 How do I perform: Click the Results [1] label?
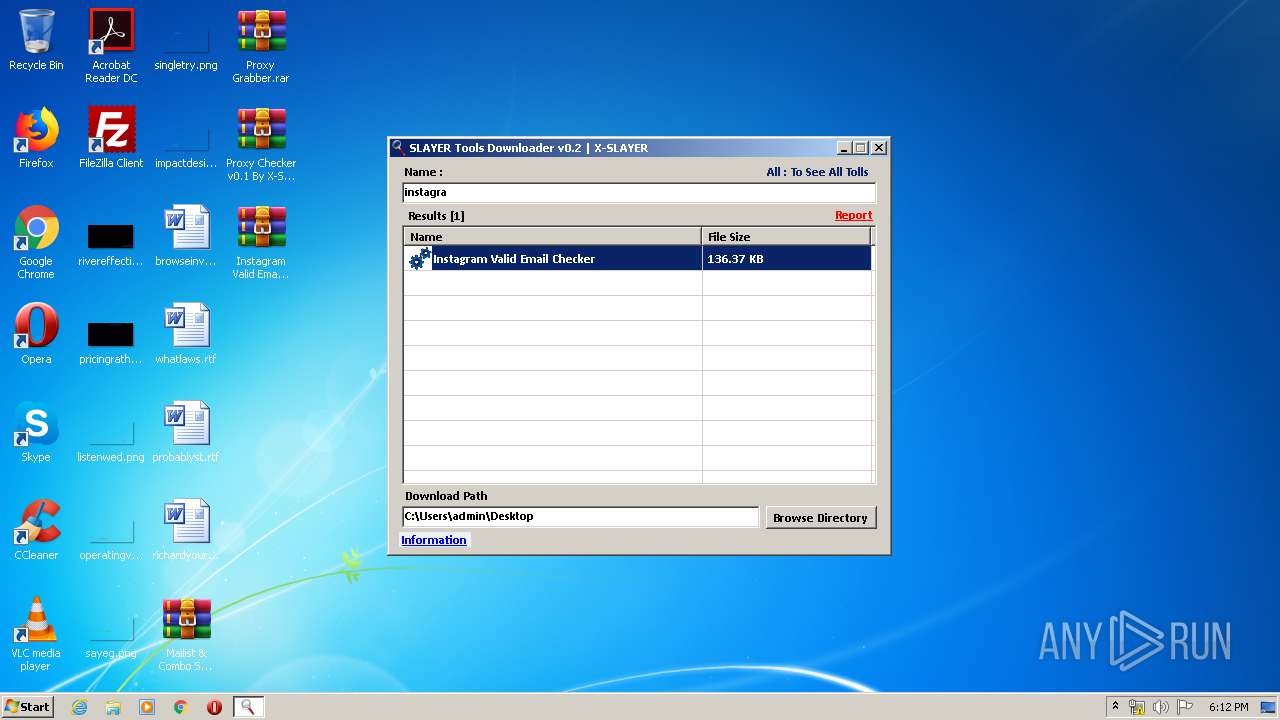click(x=436, y=216)
